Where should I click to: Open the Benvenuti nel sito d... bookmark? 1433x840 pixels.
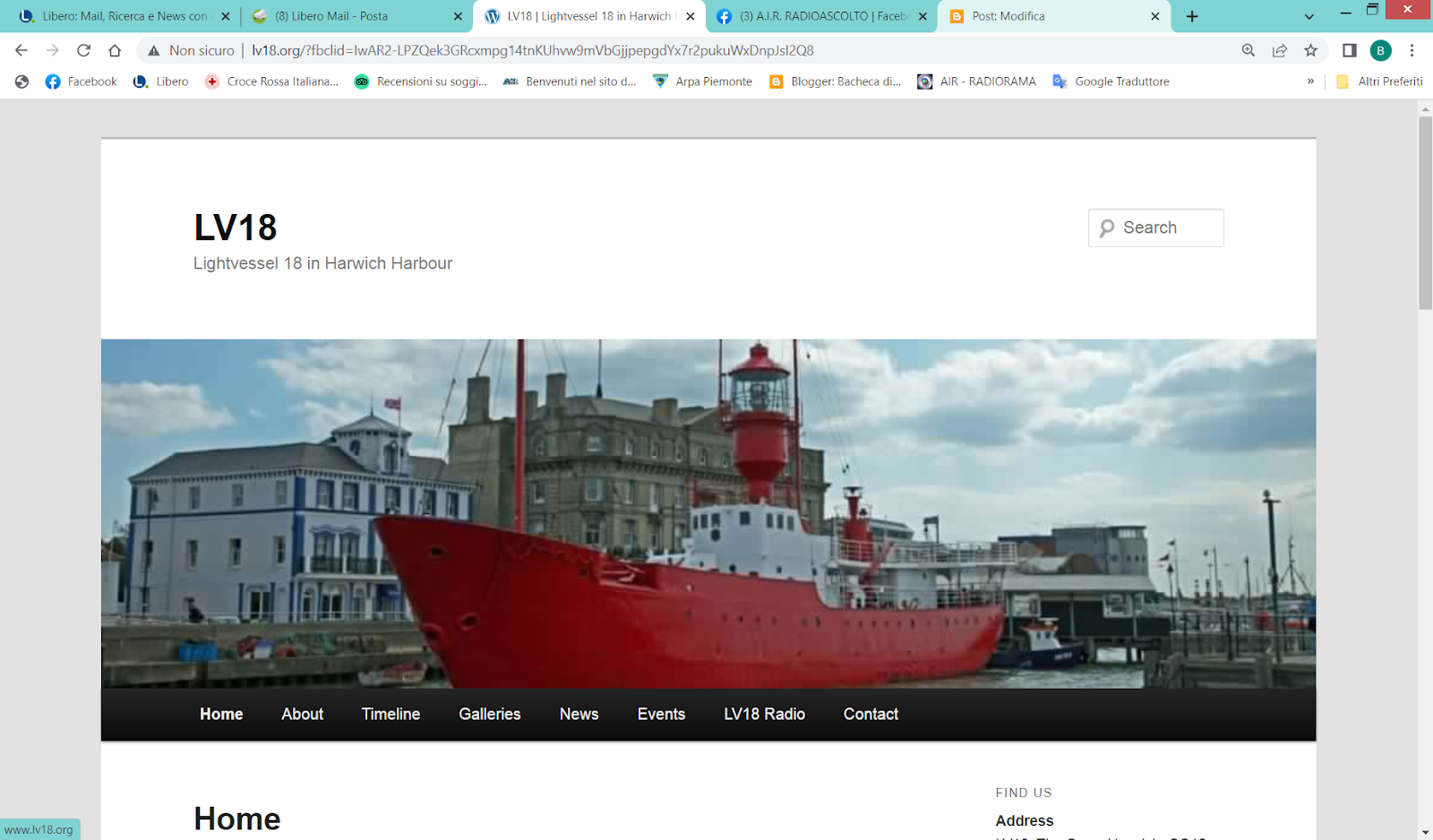(x=570, y=81)
